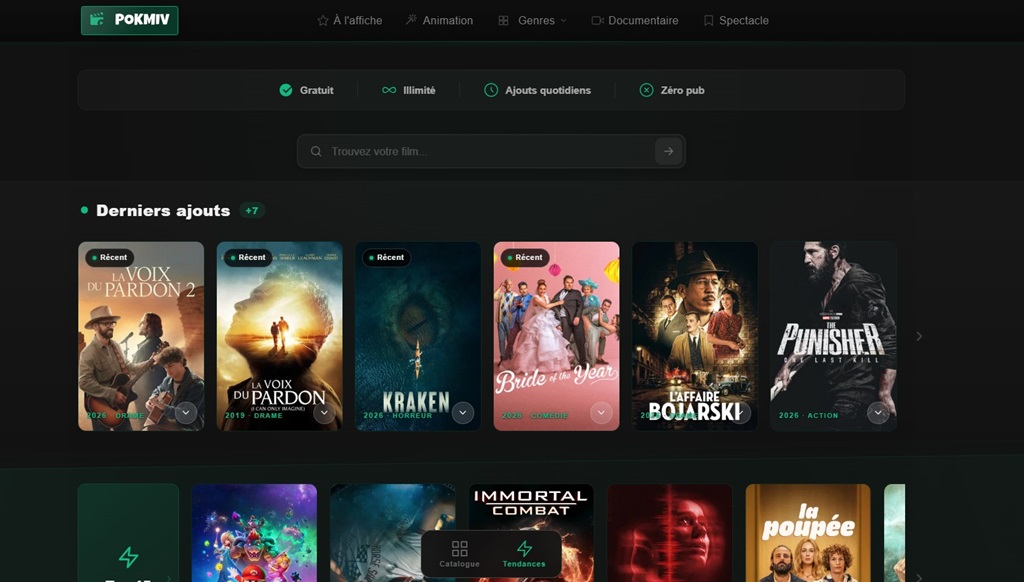Click the Ajouts quotidiens label
1024x582 pixels.
pos(548,90)
